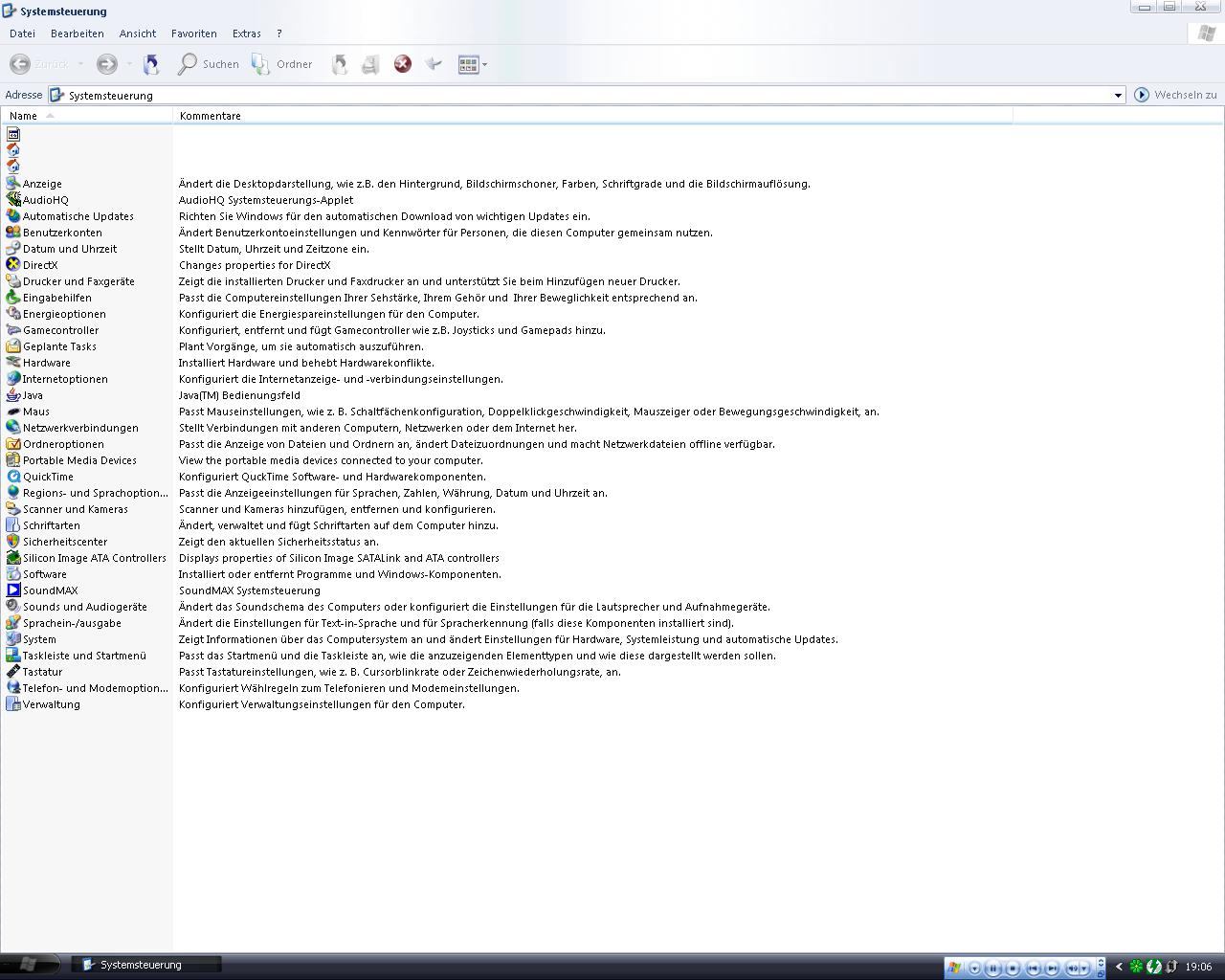Click the Wechseln zu go button
The height and width of the screenshot is (980, 1225).
tap(1175, 95)
